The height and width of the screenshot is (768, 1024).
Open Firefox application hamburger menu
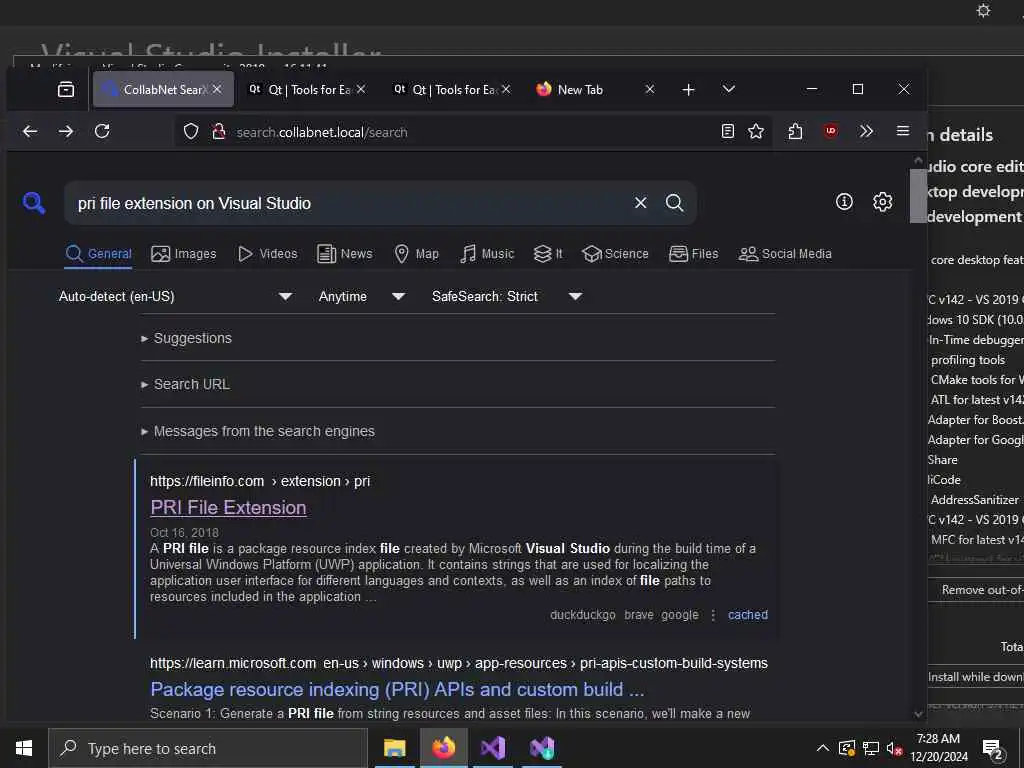[903, 131]
